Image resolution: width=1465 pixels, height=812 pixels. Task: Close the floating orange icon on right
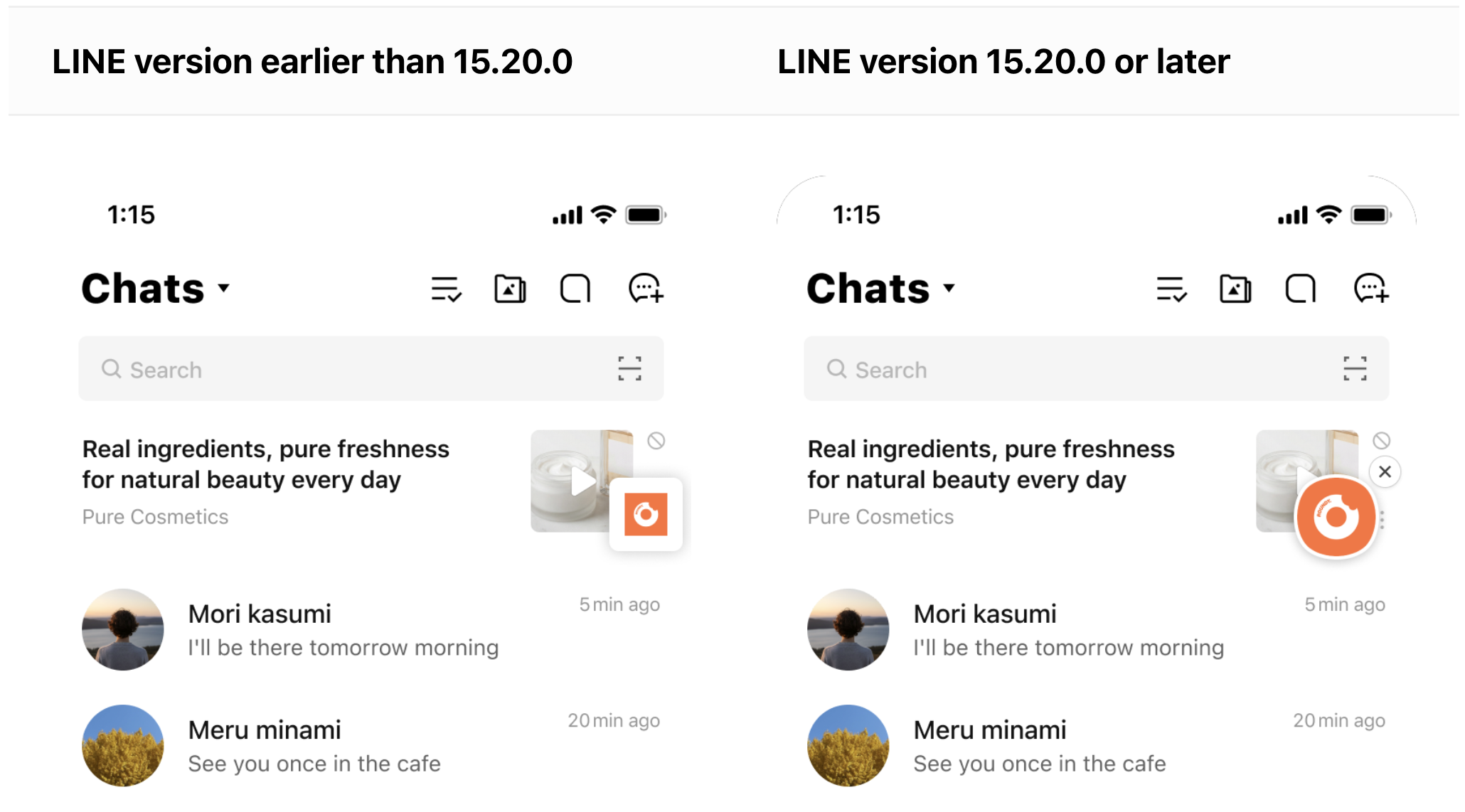[x=1385, y=471]
